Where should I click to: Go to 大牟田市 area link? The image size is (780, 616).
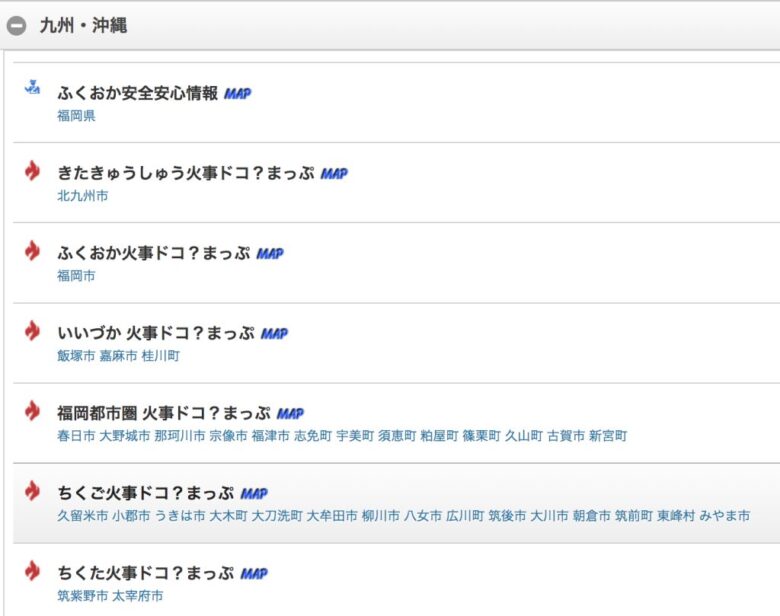point(332,516)
